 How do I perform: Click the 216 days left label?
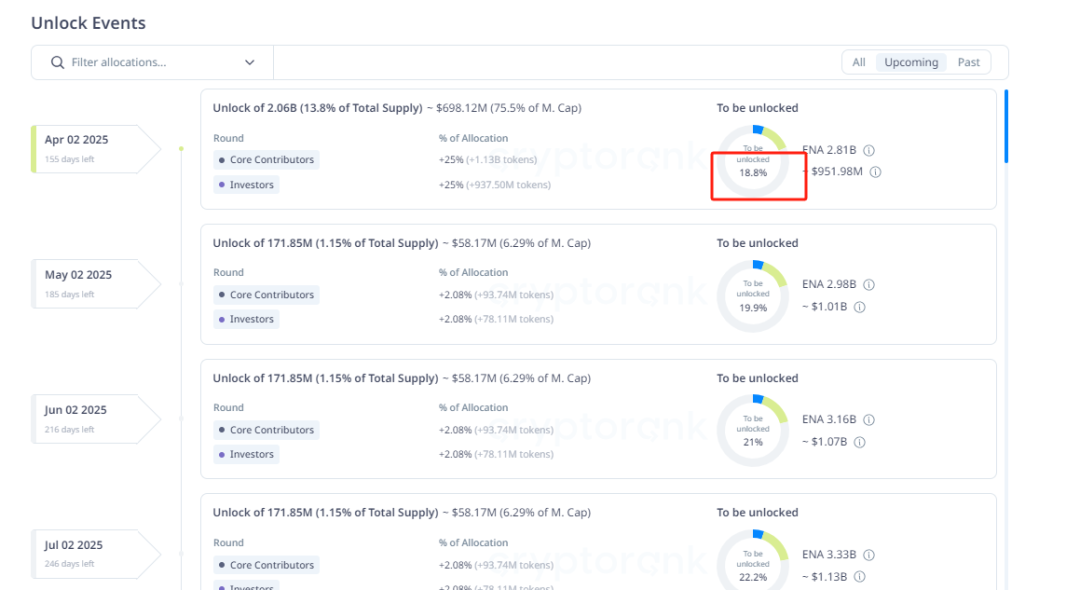pyautogui.click(x=70, y=429)
